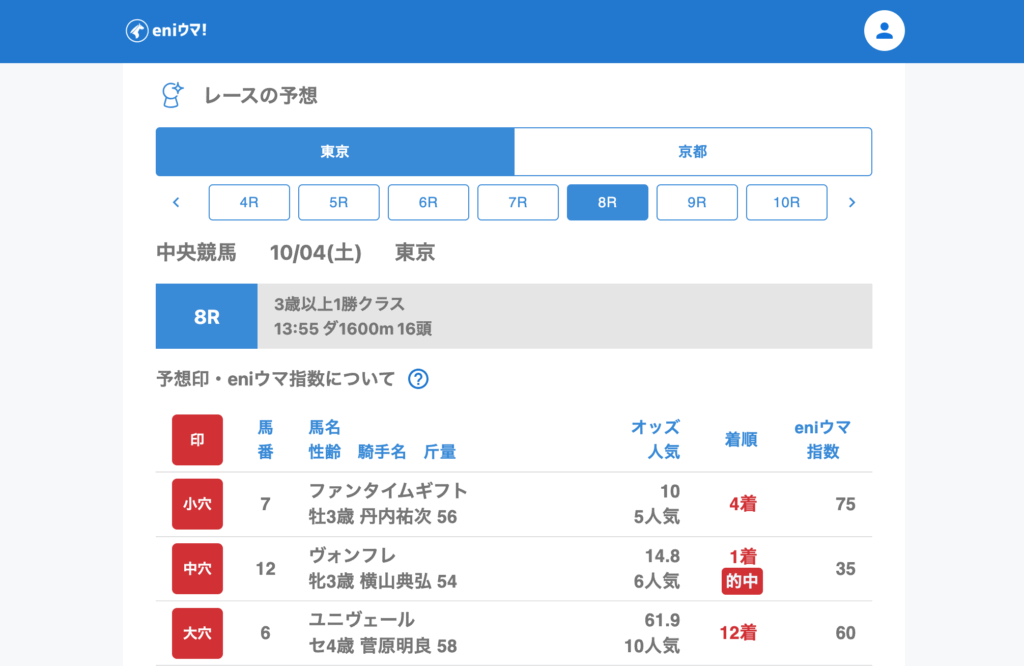Select the 大穴 prediction mark badge

click(197, 632)
